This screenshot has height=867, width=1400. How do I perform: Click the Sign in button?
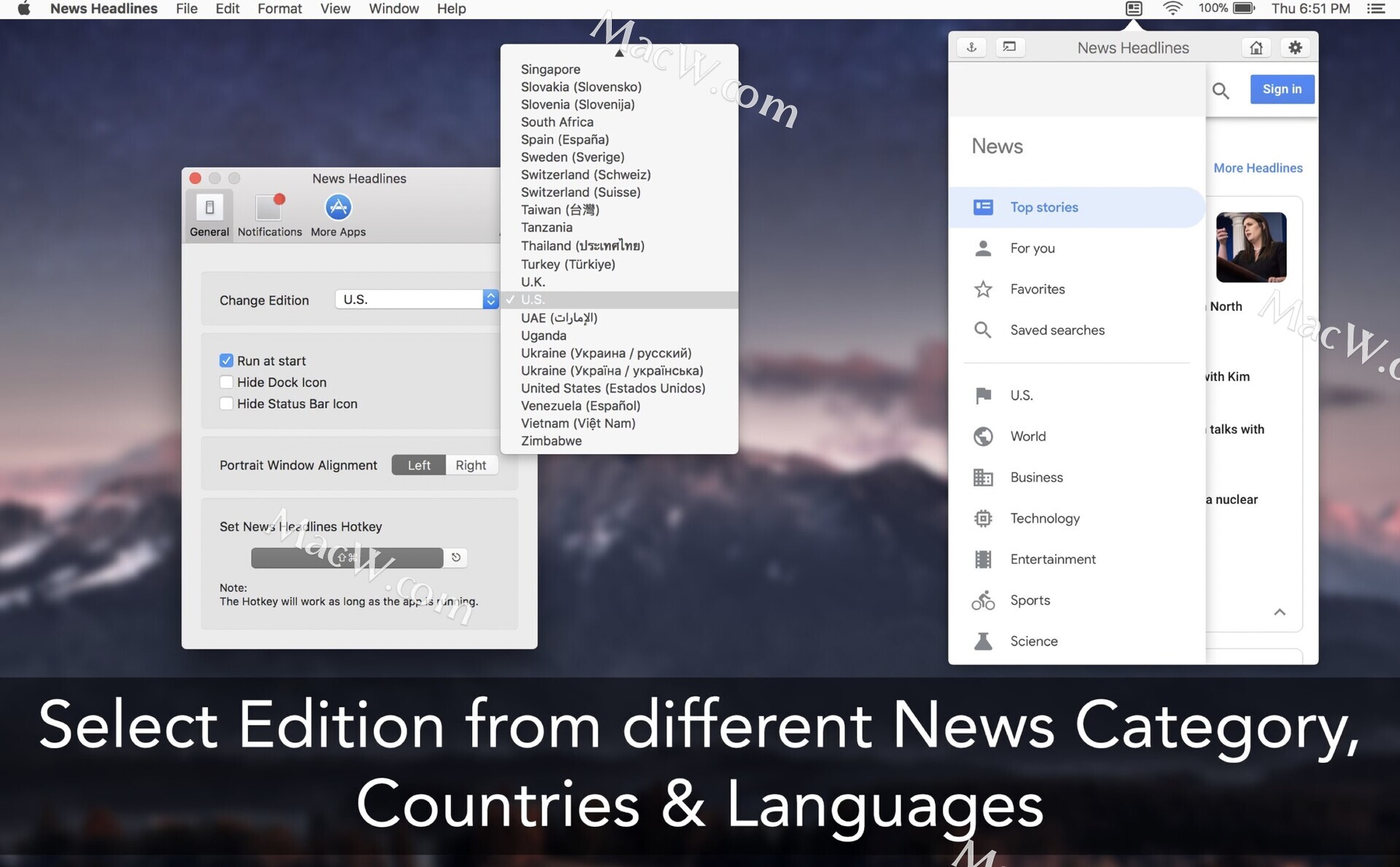coord(1282,89)
